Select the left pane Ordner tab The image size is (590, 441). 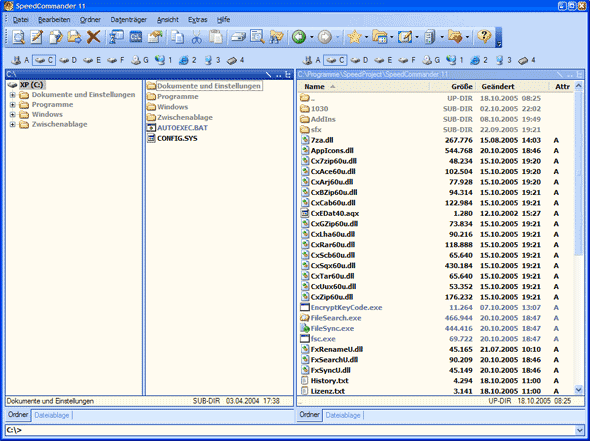pos(18,415)
